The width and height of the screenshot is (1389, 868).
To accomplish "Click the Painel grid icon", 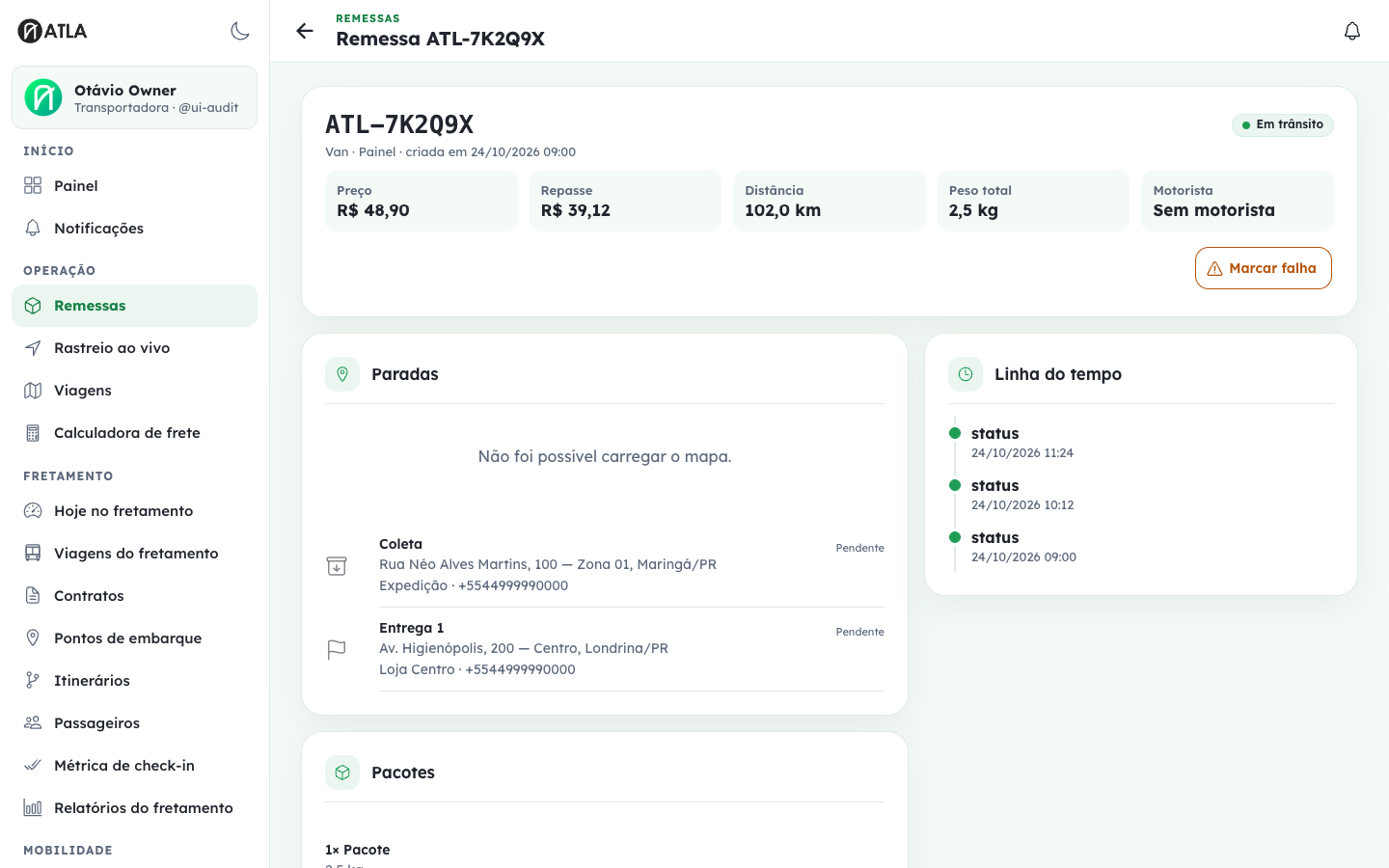I will click(33, 185).
